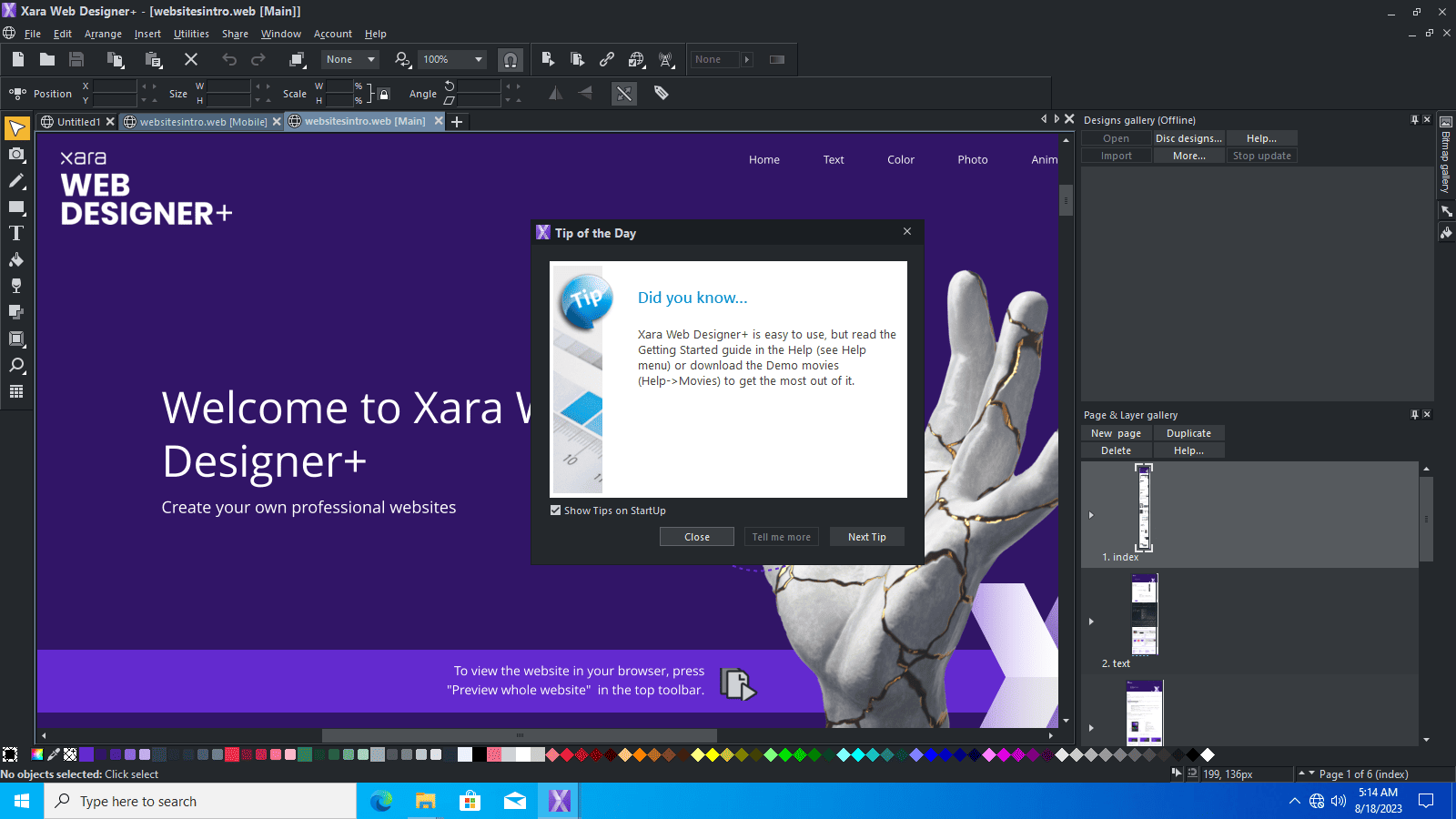Select the Rectangle tool
The image size is (1456, 819).
16,207
